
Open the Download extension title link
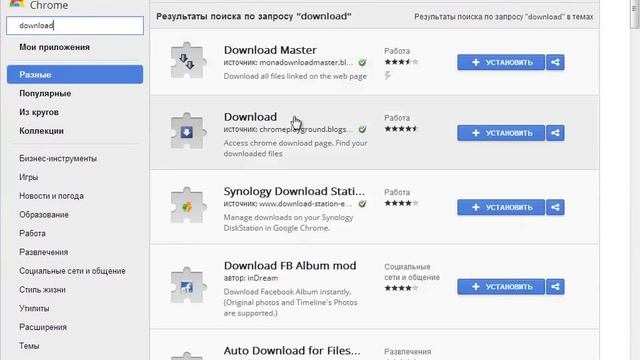click(x=250, y=117)
